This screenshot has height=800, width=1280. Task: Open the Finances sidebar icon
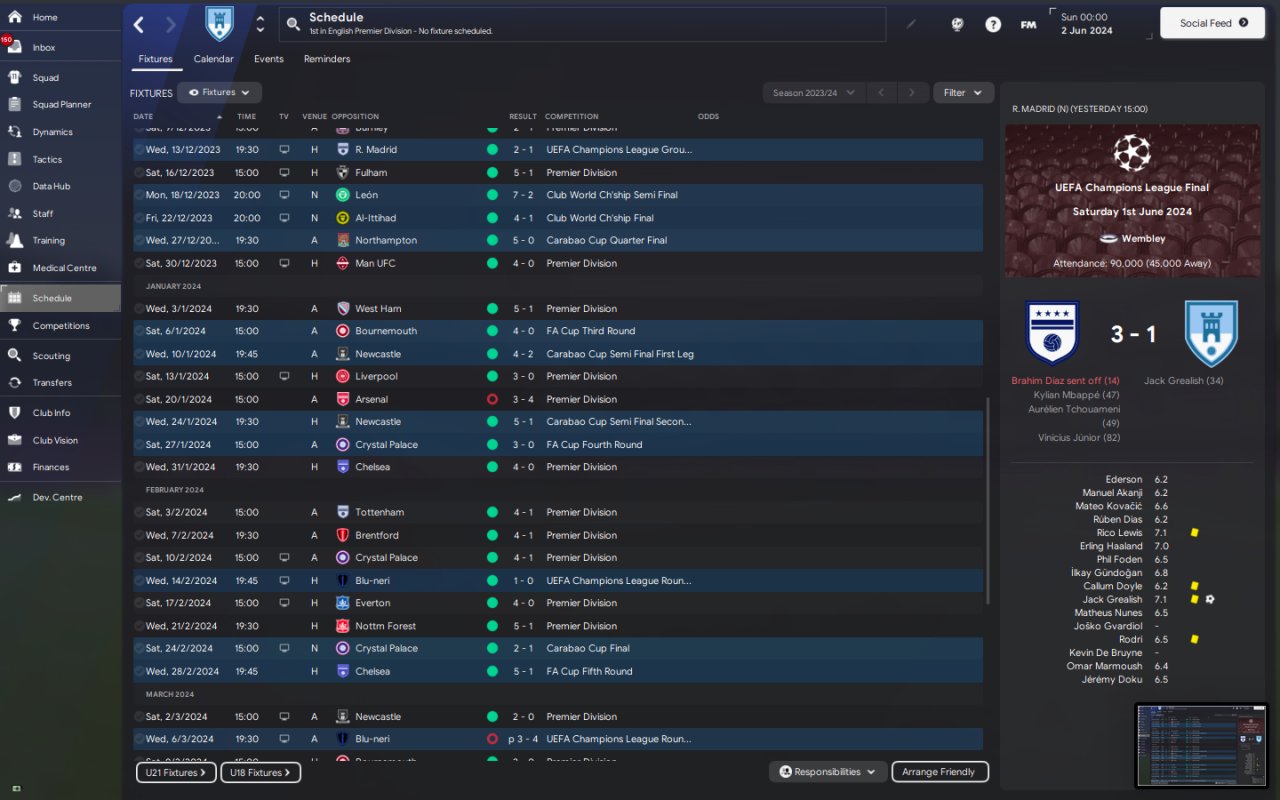point(14,467)
